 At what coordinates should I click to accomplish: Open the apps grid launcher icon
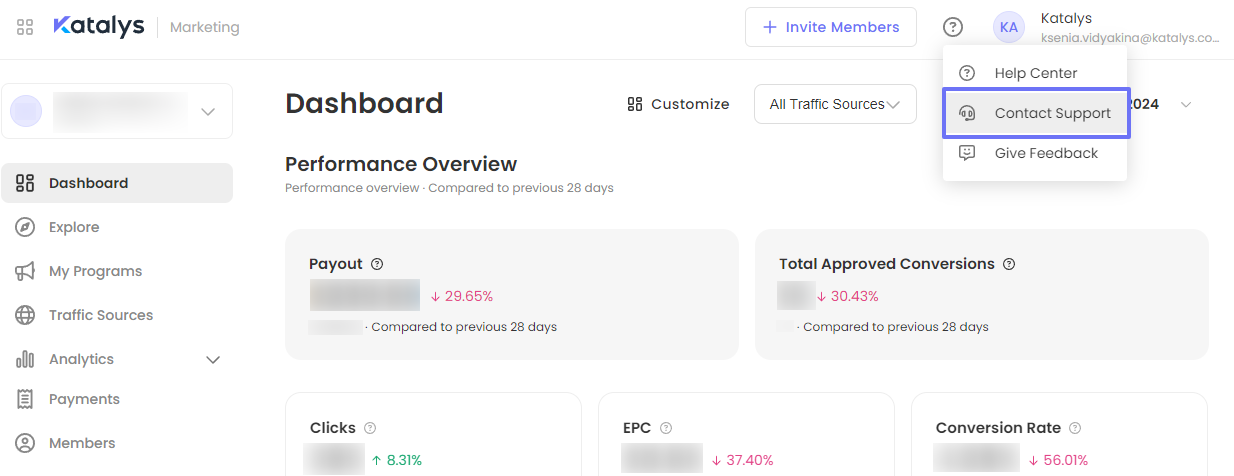25,27
